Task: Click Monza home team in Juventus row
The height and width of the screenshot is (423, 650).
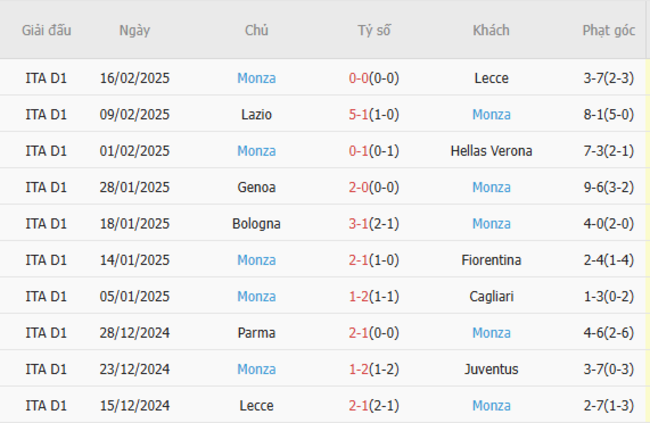Action: tap(256, 369)
